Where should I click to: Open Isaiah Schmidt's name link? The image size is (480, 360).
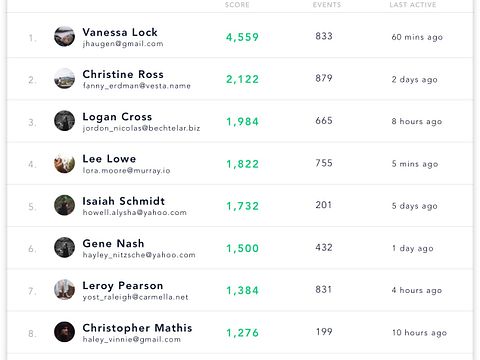coord(124,201)
